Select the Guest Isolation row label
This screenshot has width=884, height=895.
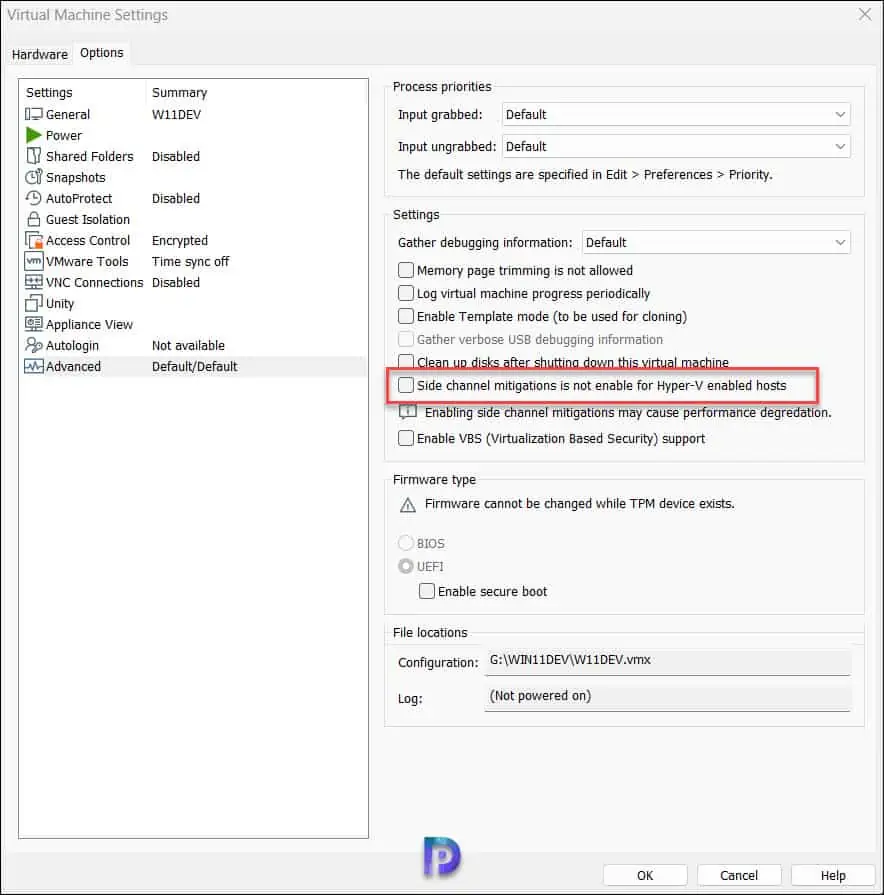88,219
